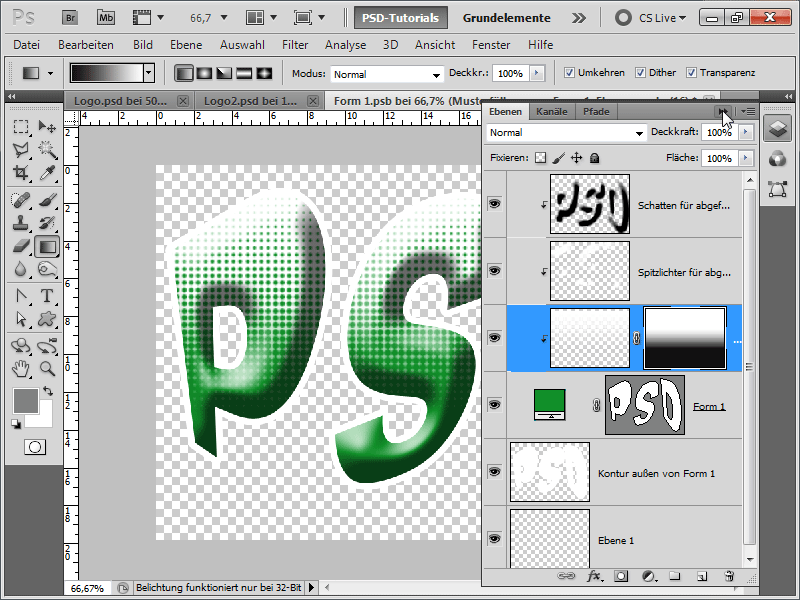Toggle Quick Mask mode

tap(35, 447)
